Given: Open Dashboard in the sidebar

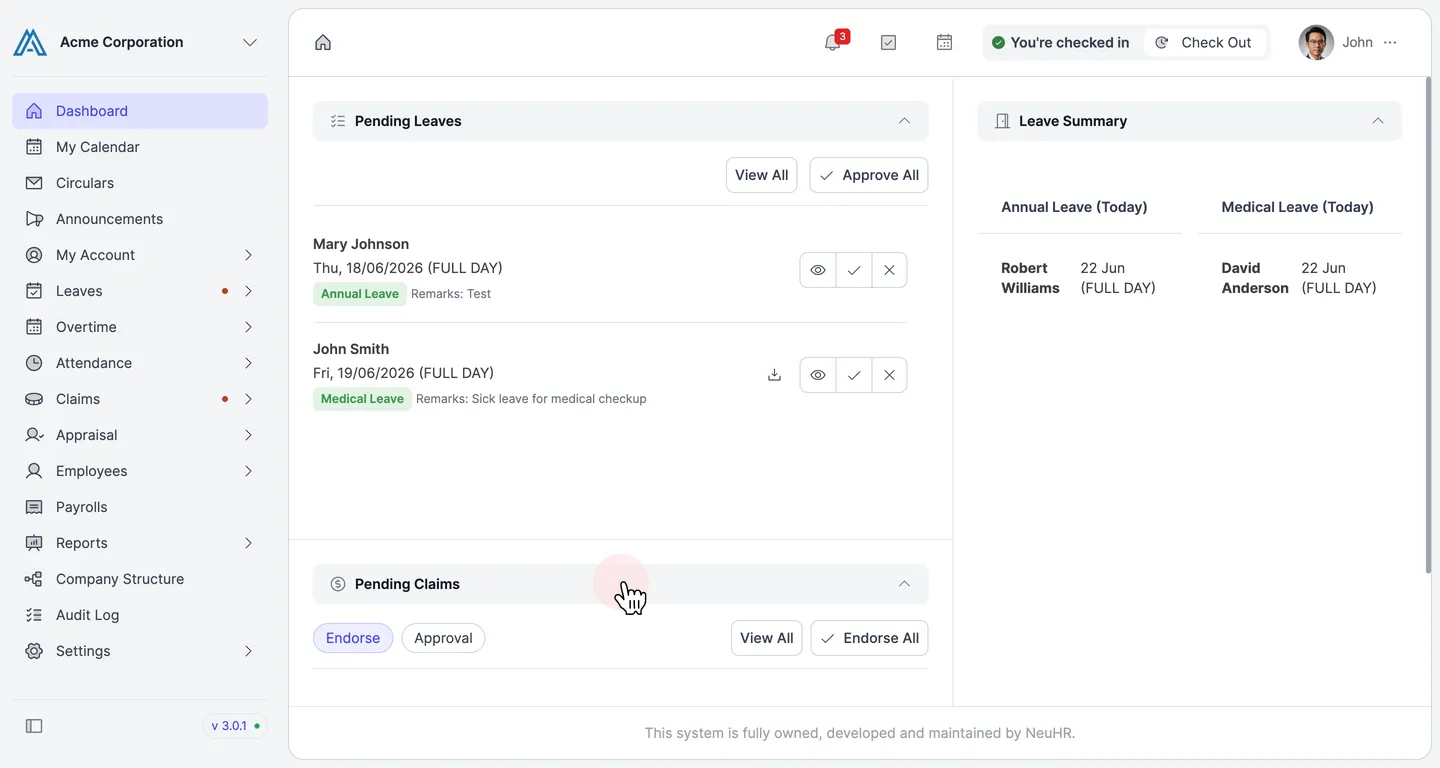Looking at the screenshot, I should (x=140, y=111).
